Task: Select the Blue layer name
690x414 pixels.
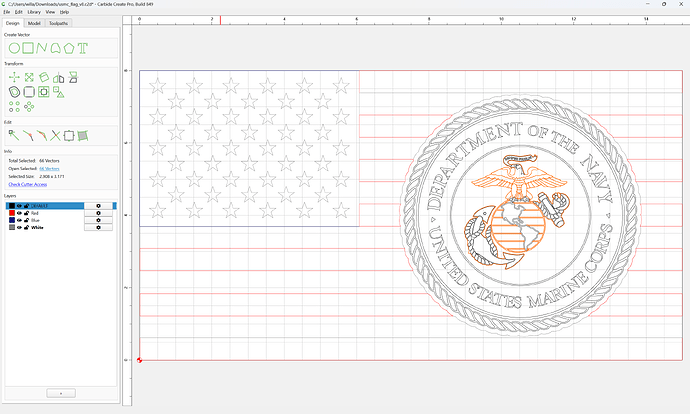Action: (35, 220)
